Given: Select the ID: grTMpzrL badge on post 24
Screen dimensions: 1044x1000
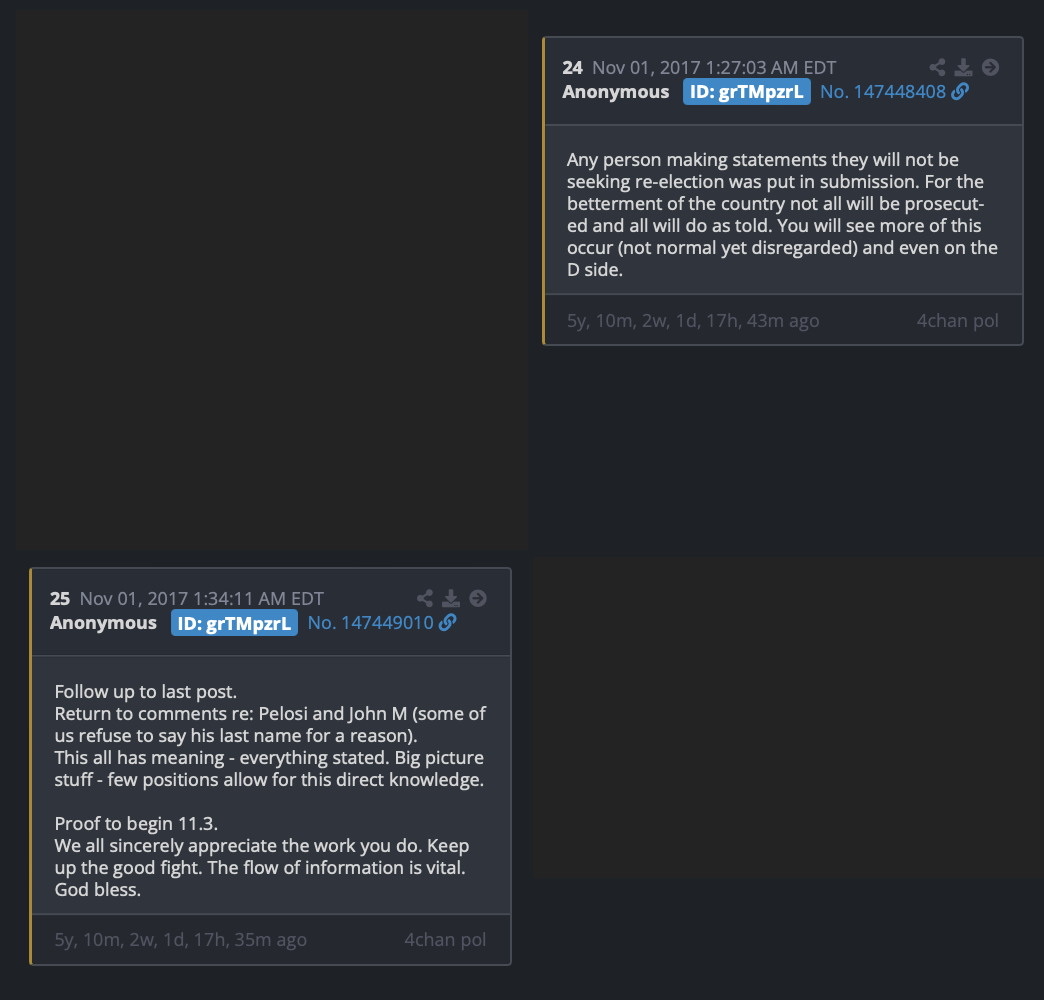Looking at the screenshot, I should (746, 92).
